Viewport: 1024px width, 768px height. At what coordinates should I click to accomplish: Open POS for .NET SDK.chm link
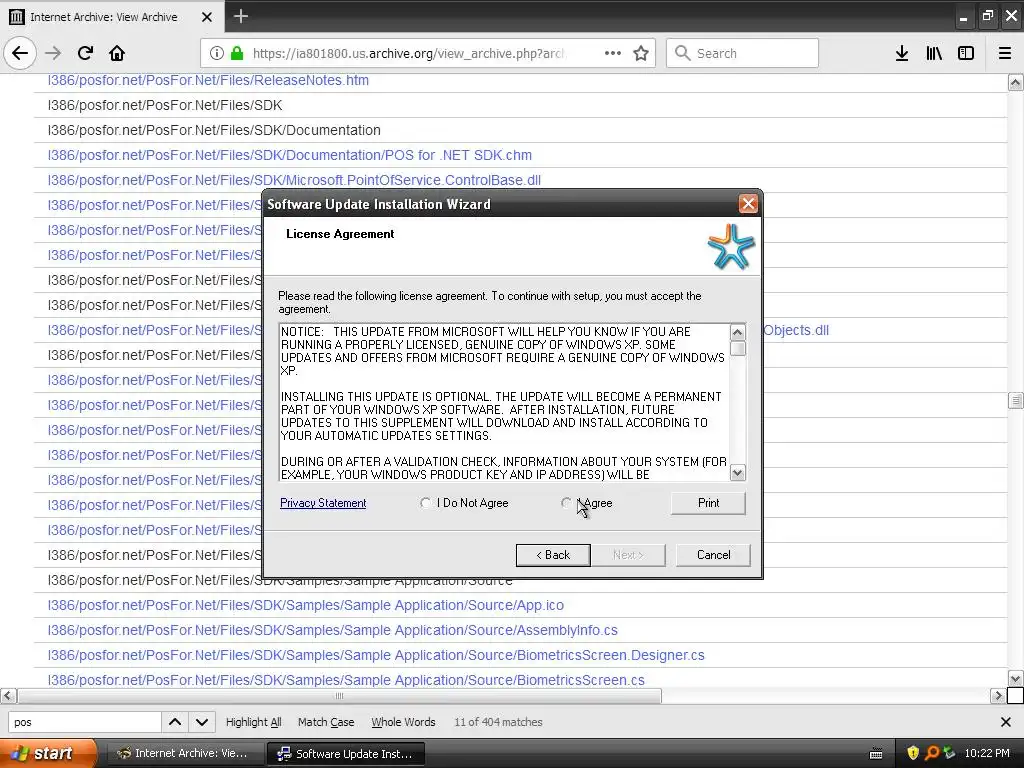(289, 155)
